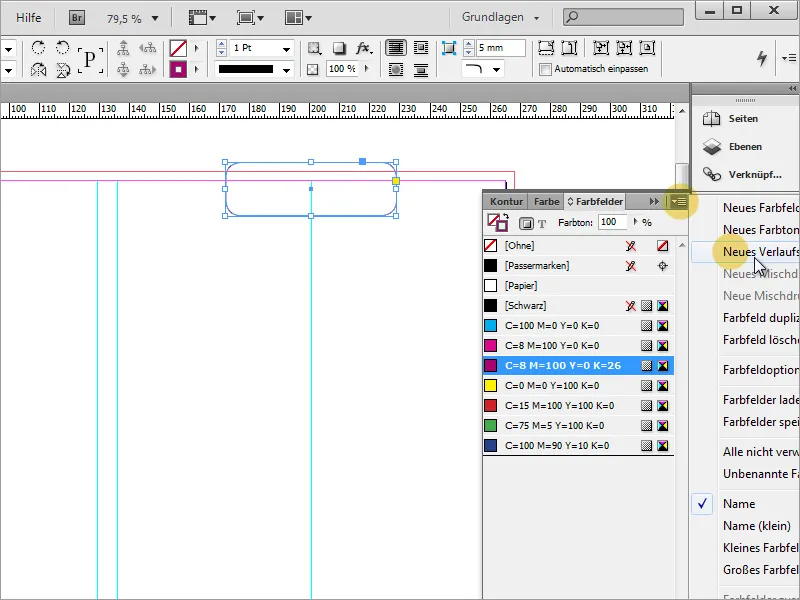800x600 pixels.
Task: Select [Papier] swatch row
Action: [x=578, y=286]
